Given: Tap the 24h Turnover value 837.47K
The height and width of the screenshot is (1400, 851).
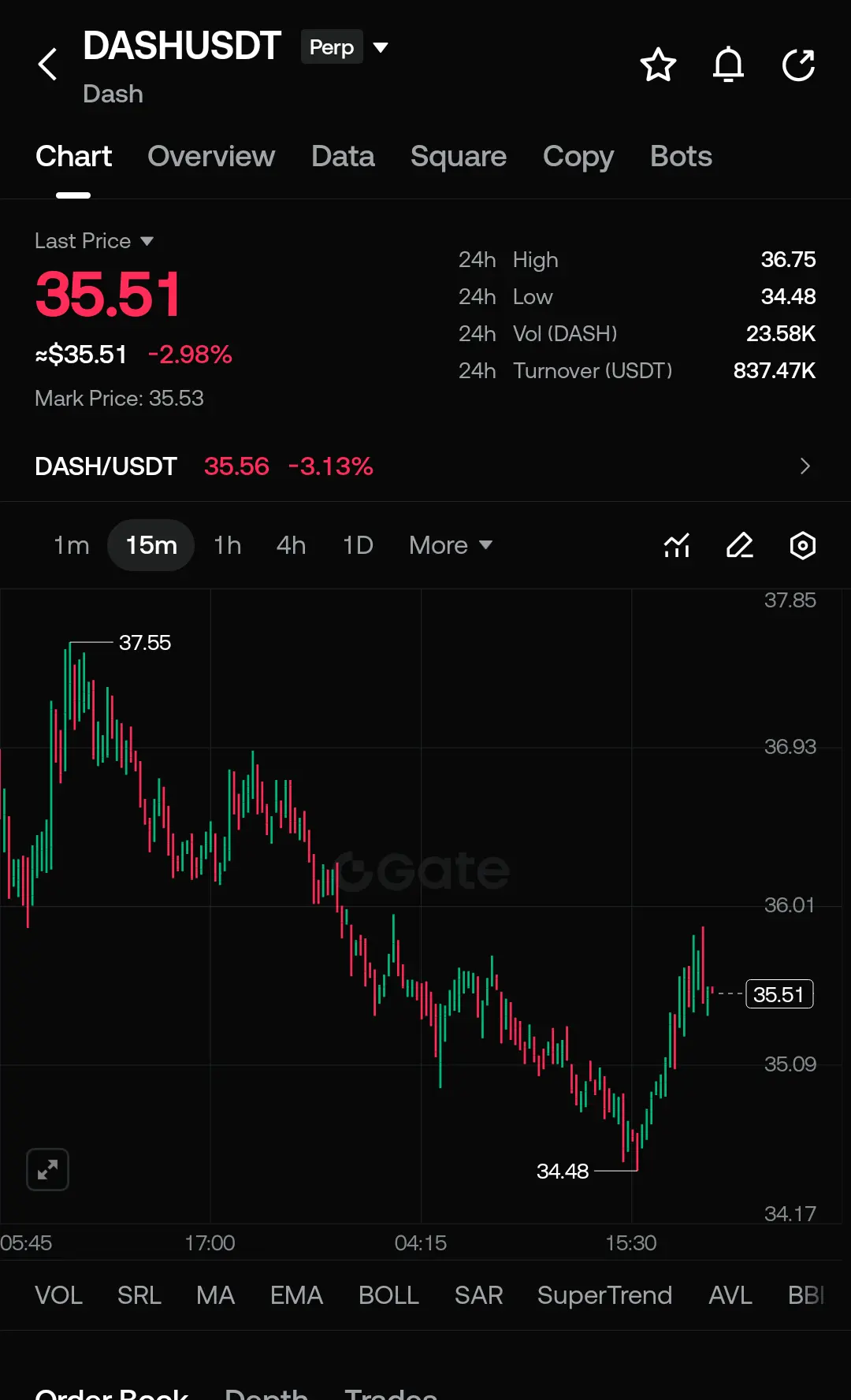Looking at the screenshot, I should (775, 371).
